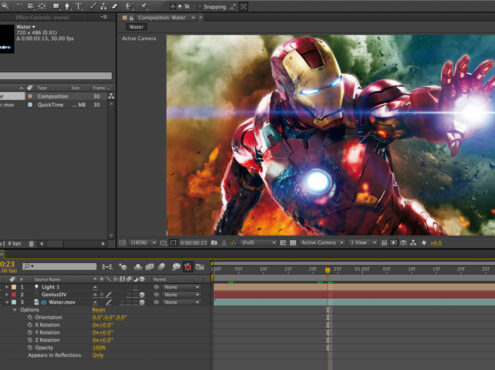Select the Brush tool
This screenshot has height=370, width=495.
click(93, 6)
